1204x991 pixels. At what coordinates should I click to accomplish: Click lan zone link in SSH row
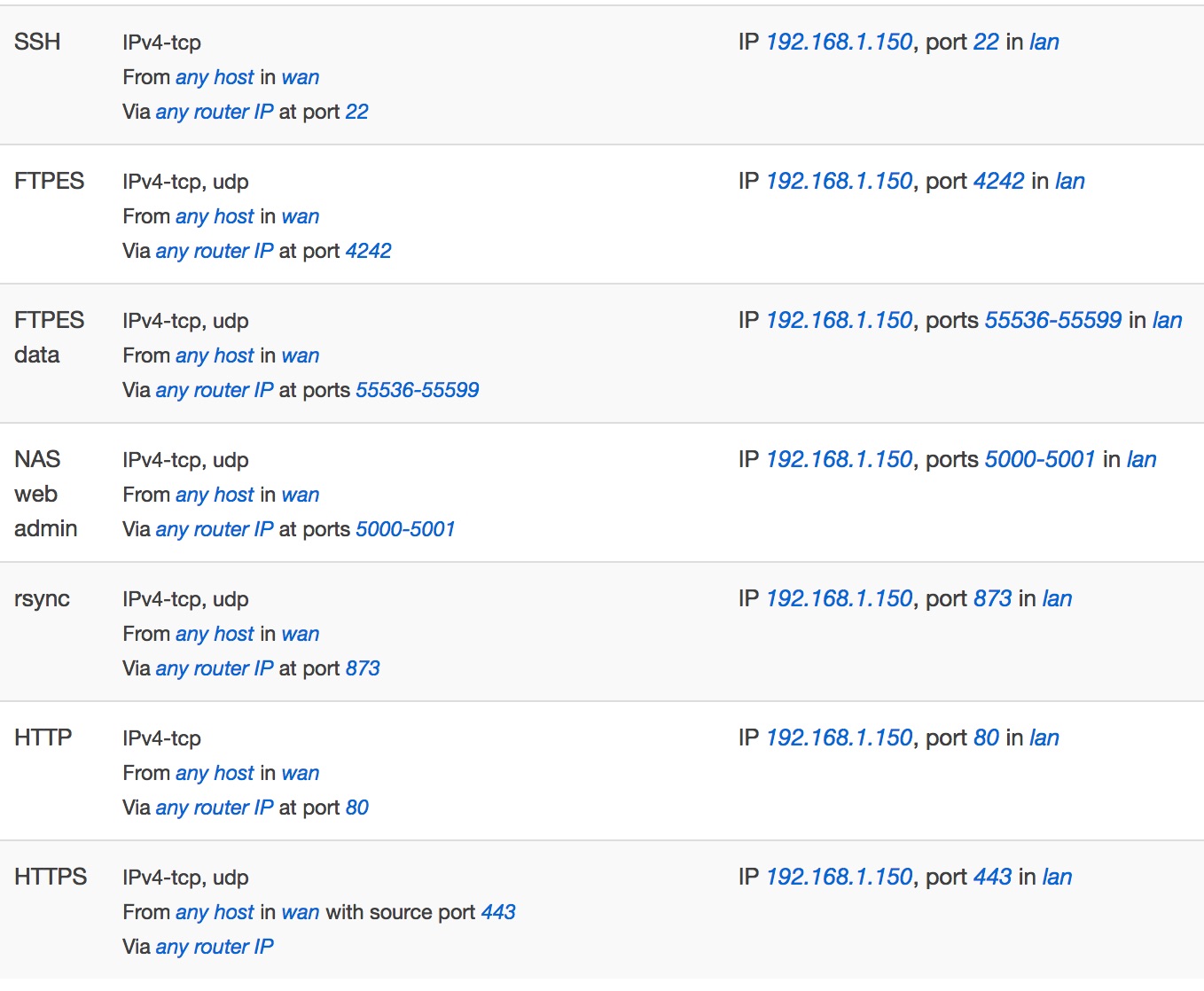pos(1044,42)
